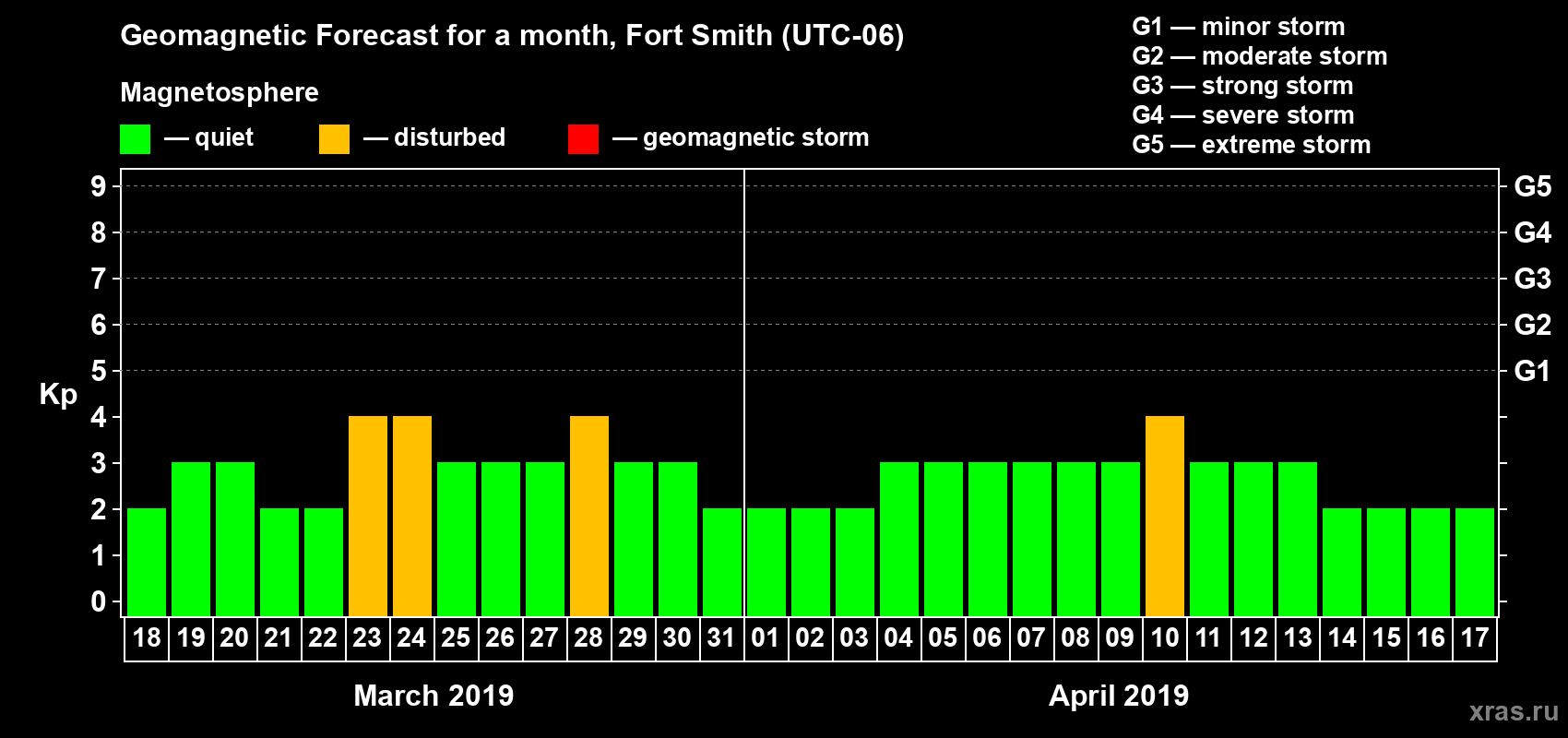Select the orange bar for March 23
The width and height of the screenshot is (1568, 738).
368,517
